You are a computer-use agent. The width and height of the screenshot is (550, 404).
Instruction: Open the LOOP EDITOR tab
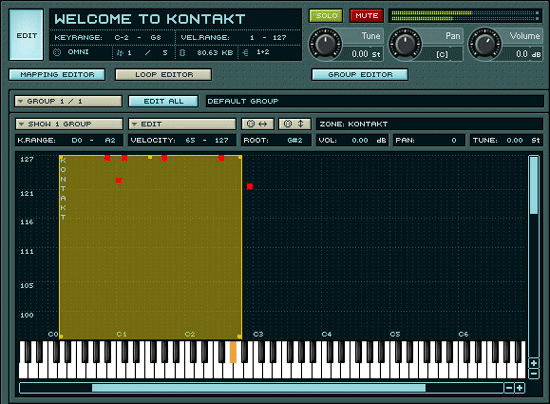tap(164, 75)
